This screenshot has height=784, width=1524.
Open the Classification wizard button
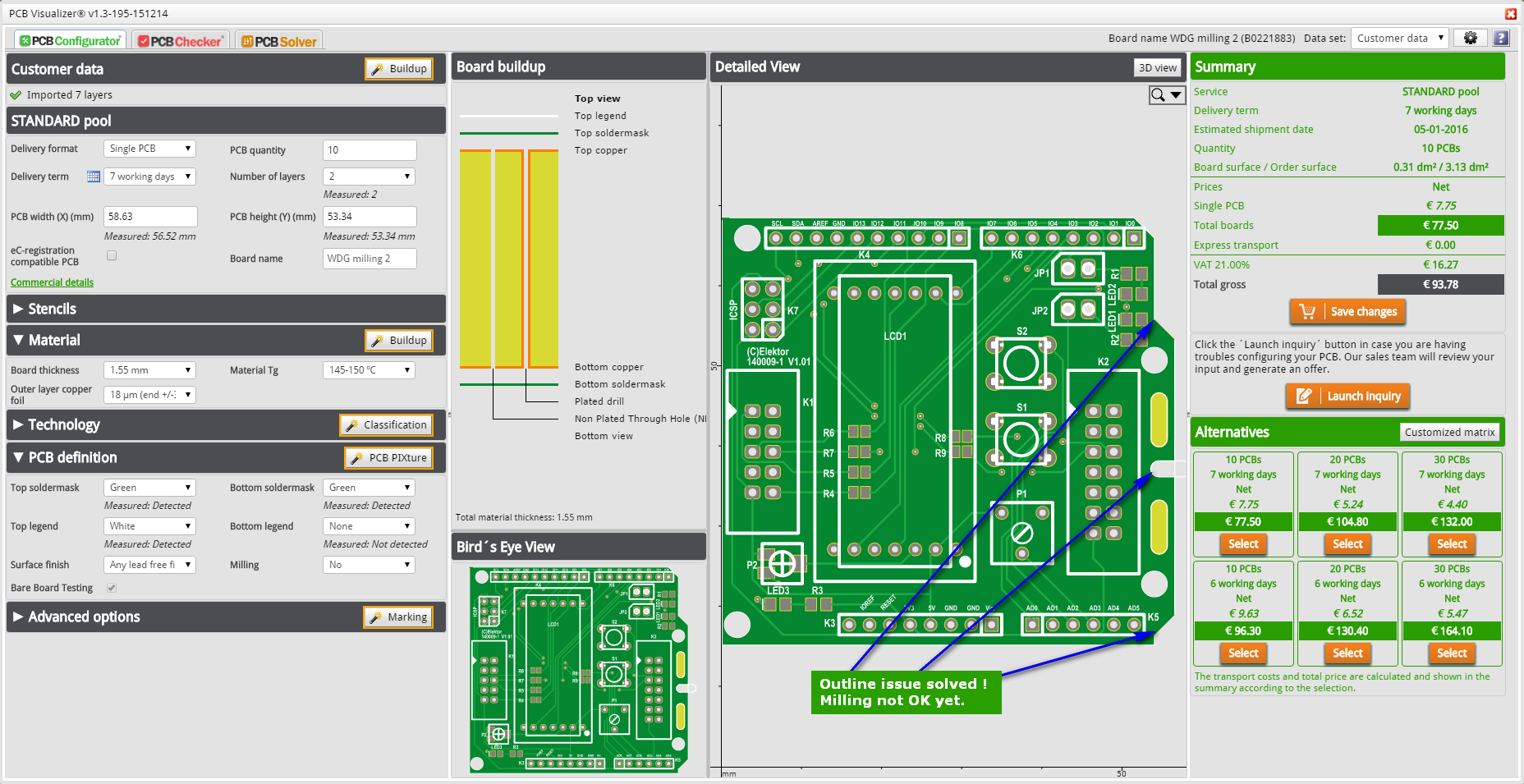coord(387,425)
